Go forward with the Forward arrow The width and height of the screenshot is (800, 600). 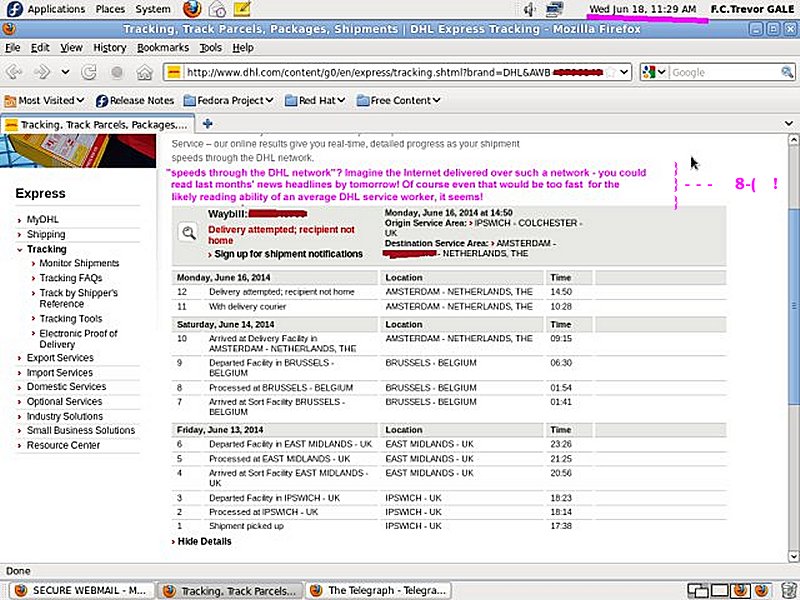click(x=42, y=72)
